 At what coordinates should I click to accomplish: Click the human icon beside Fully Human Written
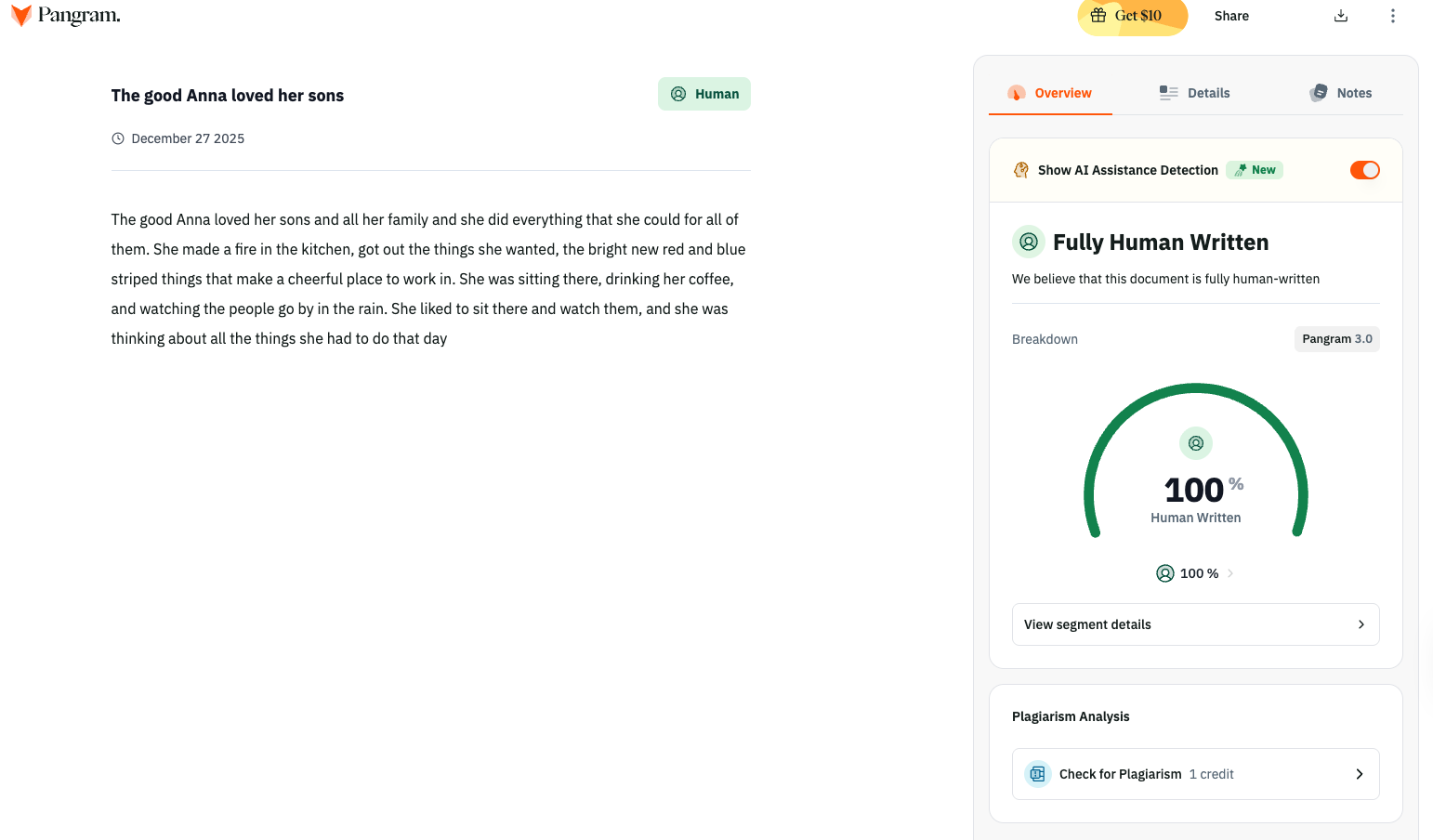[x=1028, y=242]
